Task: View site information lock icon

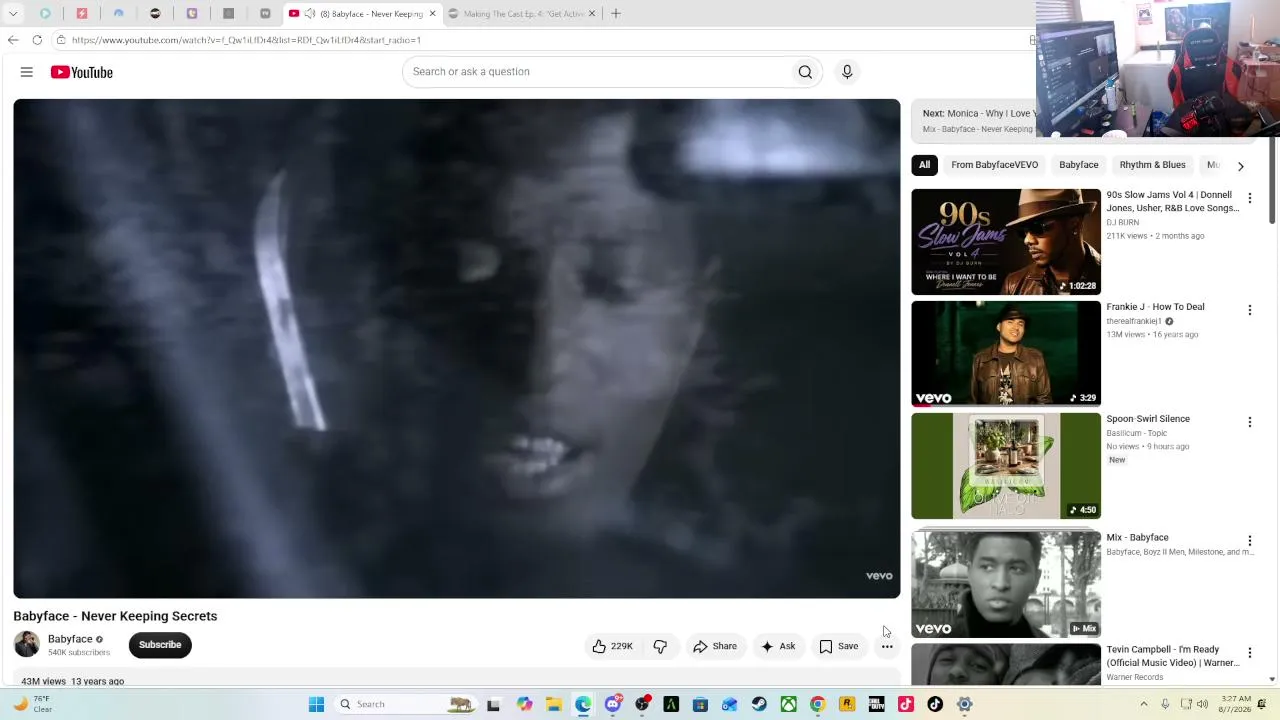Action: (x=61, y=40)
